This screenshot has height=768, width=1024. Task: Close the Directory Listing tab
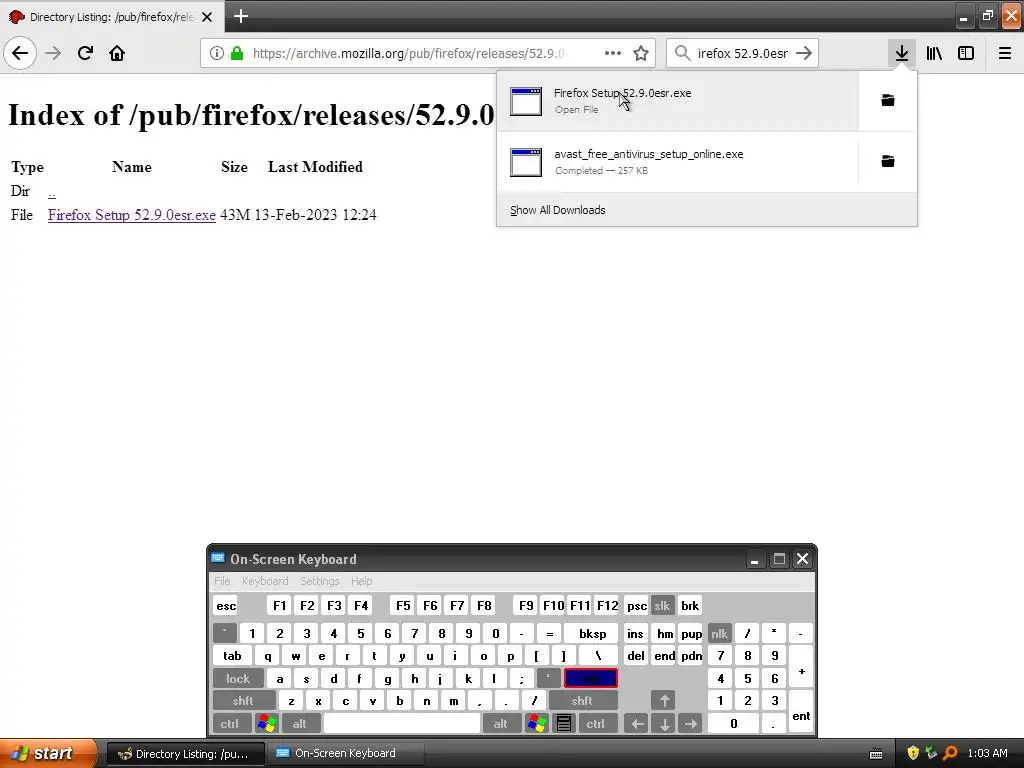[207, 17]
